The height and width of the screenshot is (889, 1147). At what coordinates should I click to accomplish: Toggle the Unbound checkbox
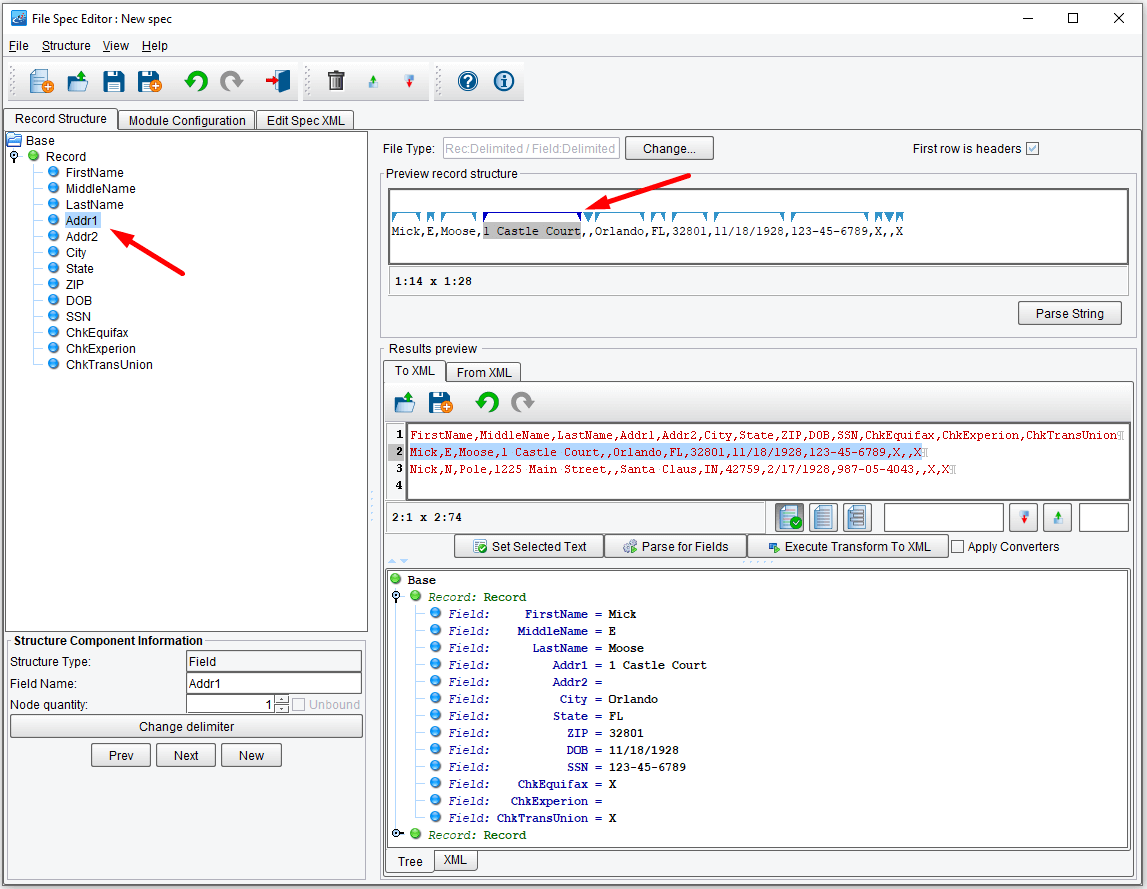click(298, 705)
